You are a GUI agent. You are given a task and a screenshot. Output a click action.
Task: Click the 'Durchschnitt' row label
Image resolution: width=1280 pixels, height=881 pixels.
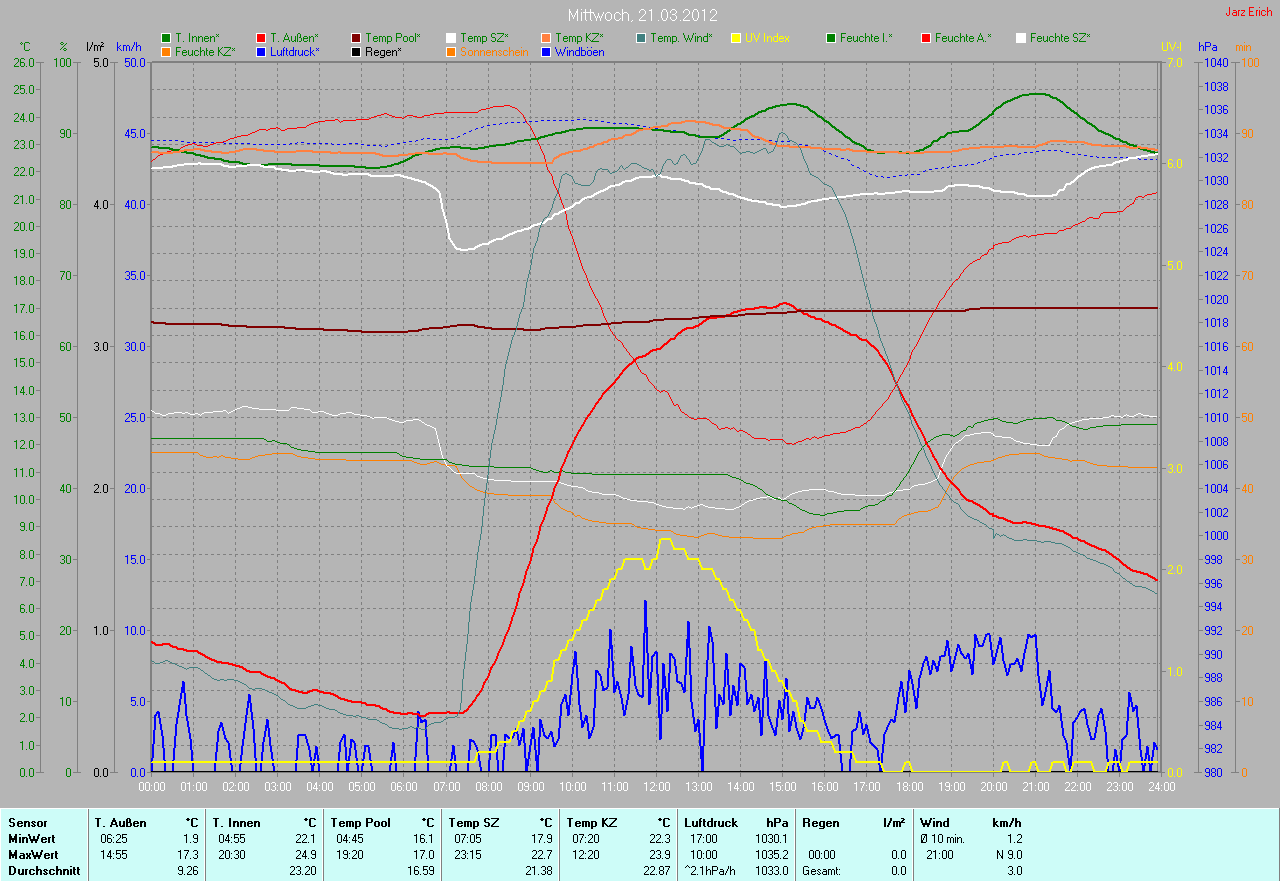pos(43,871)
